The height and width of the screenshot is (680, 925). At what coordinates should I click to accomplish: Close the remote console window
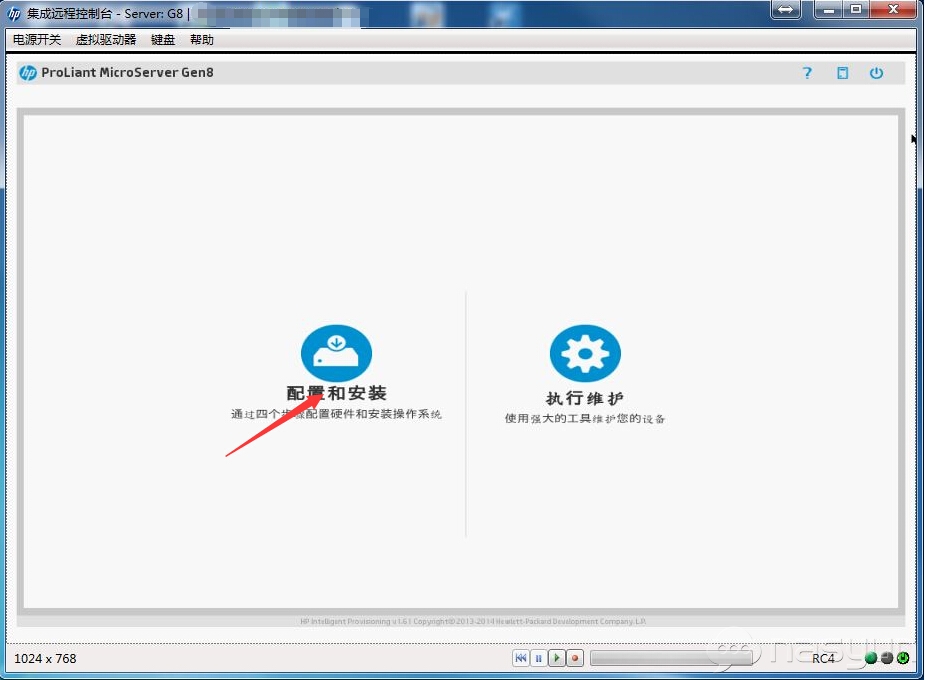(x=893, y=9)
